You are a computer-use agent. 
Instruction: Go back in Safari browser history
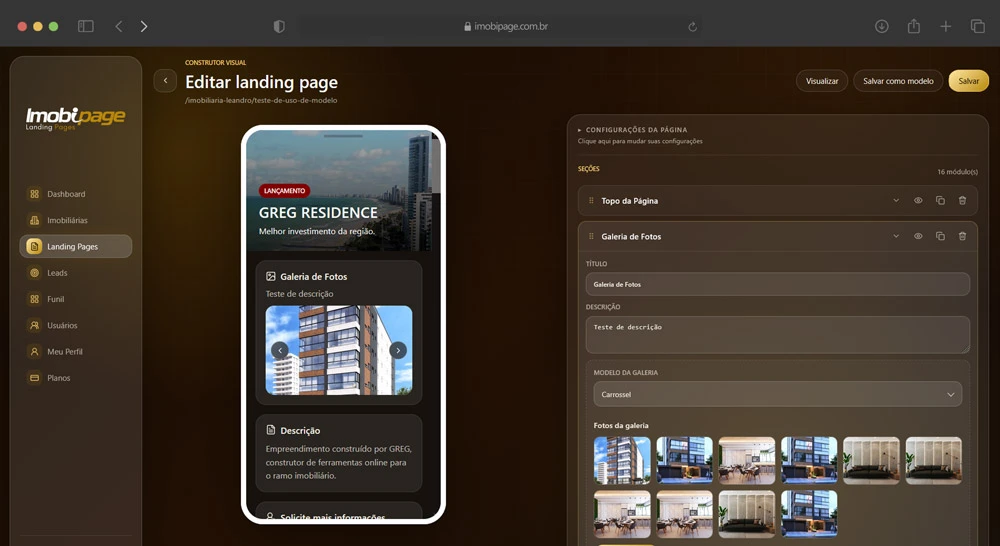click(119, 26)
